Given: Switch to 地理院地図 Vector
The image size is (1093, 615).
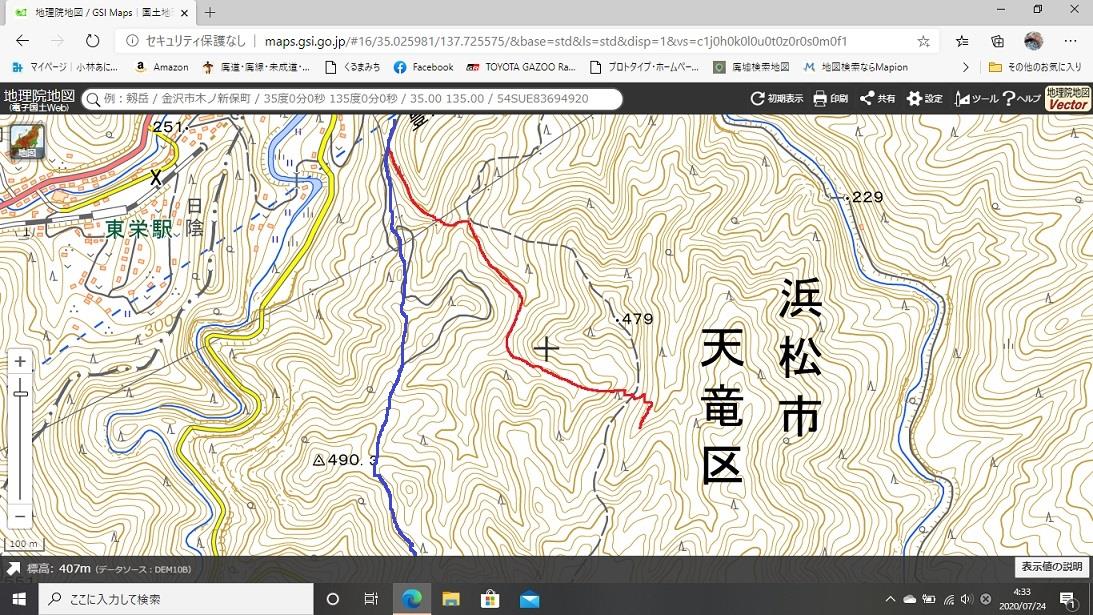Looking at the screenshot, I should pos(1068,99).
